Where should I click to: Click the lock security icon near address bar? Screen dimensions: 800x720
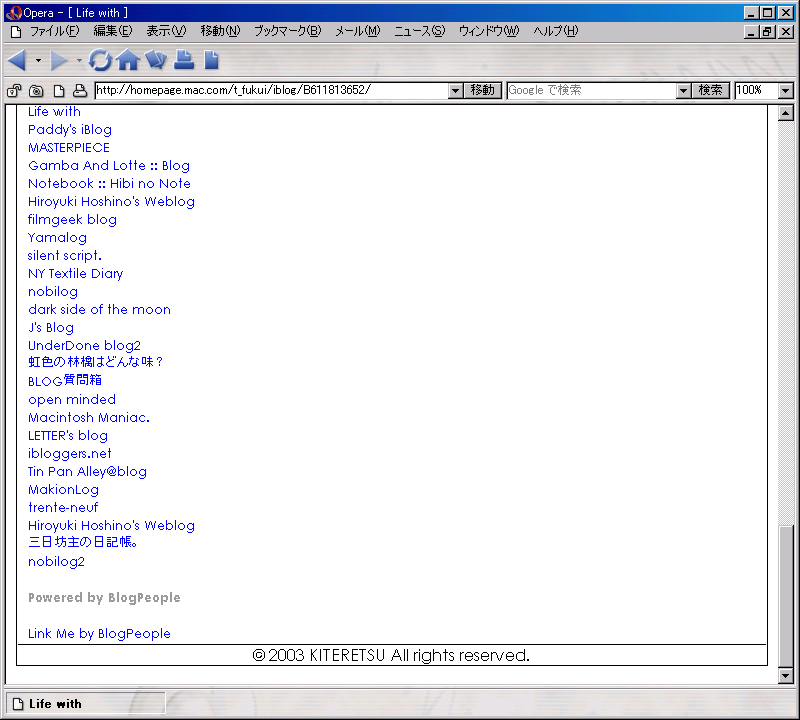pyautogui.click(x=14, y=91)
